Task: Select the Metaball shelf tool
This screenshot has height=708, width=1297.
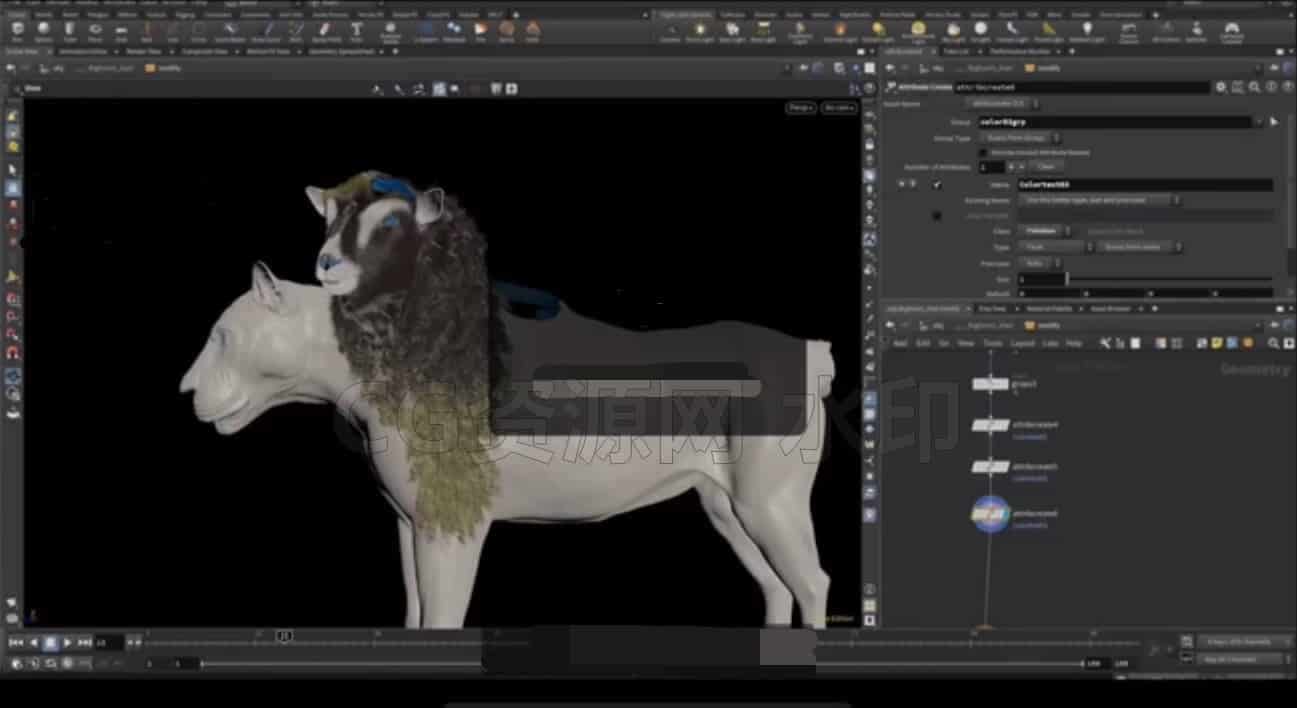Action: click(x=454, y=31)
